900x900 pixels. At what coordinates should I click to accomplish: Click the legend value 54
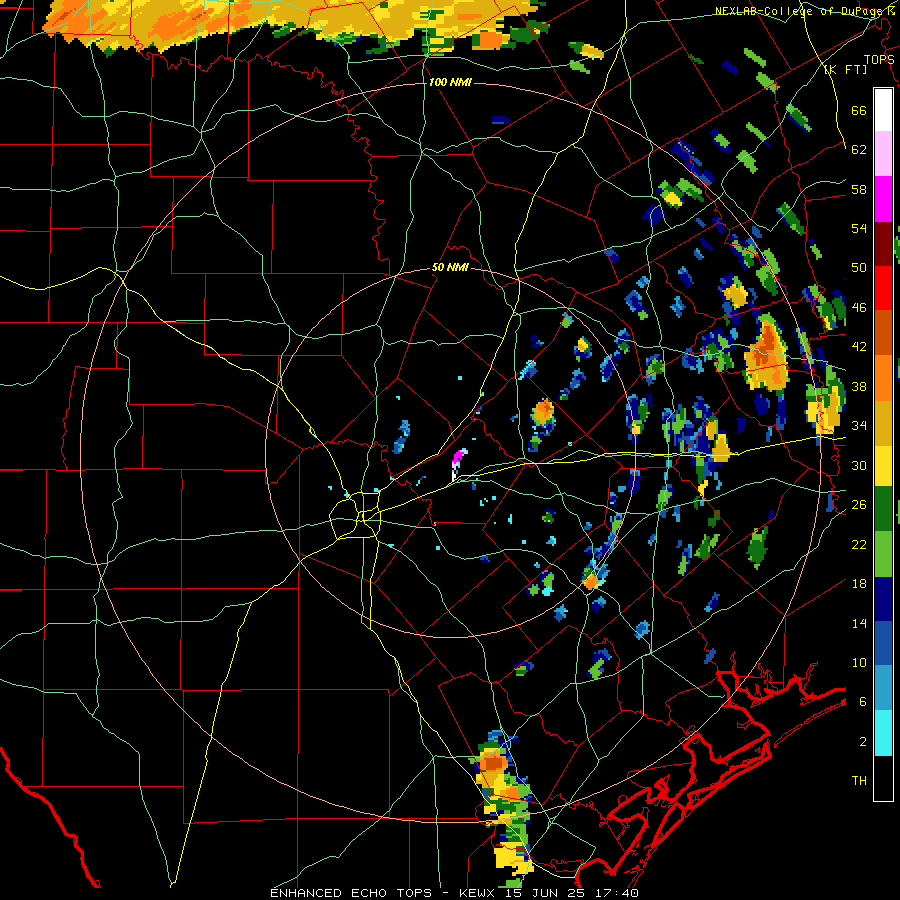tap(859, 228)
